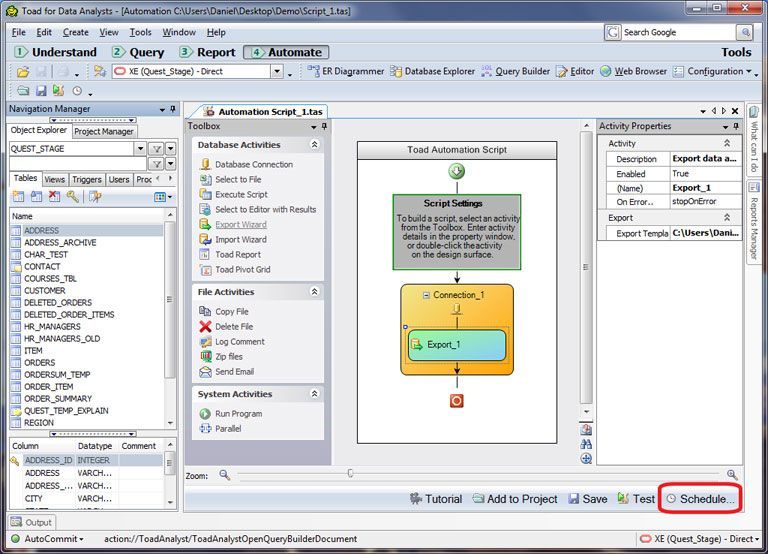Go to the Report workflow step

tap(207, 52)
